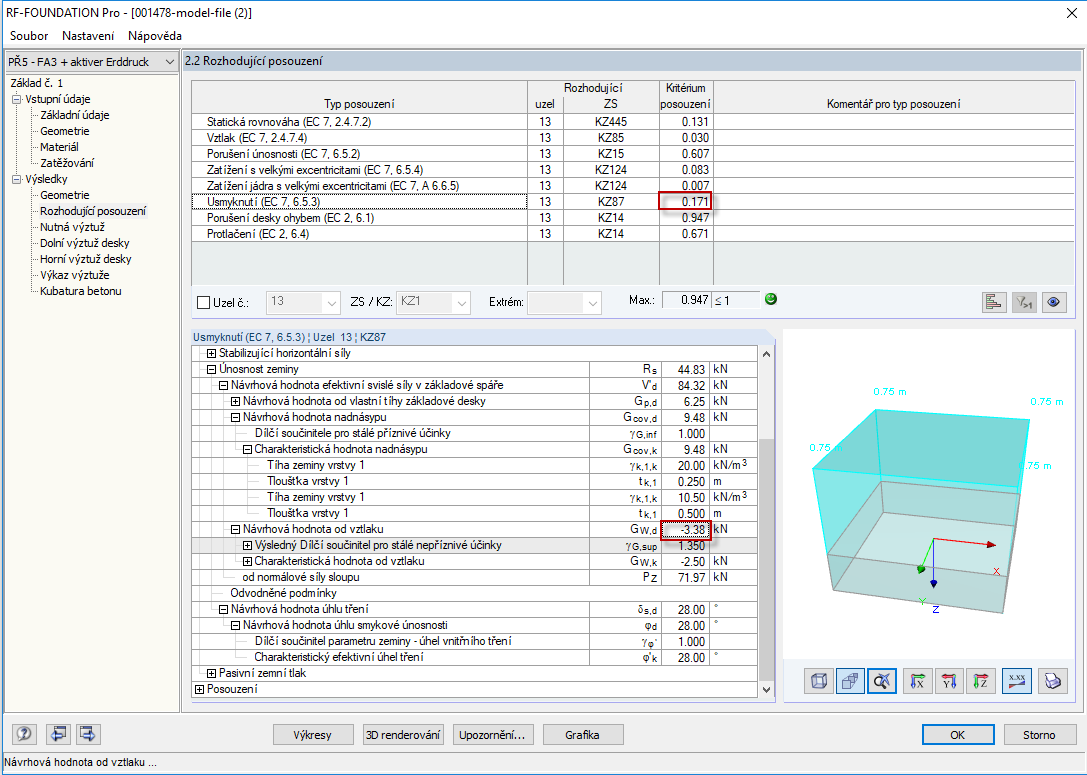Collapse the Únosnost zeminy row

click(x=211, y=369)
